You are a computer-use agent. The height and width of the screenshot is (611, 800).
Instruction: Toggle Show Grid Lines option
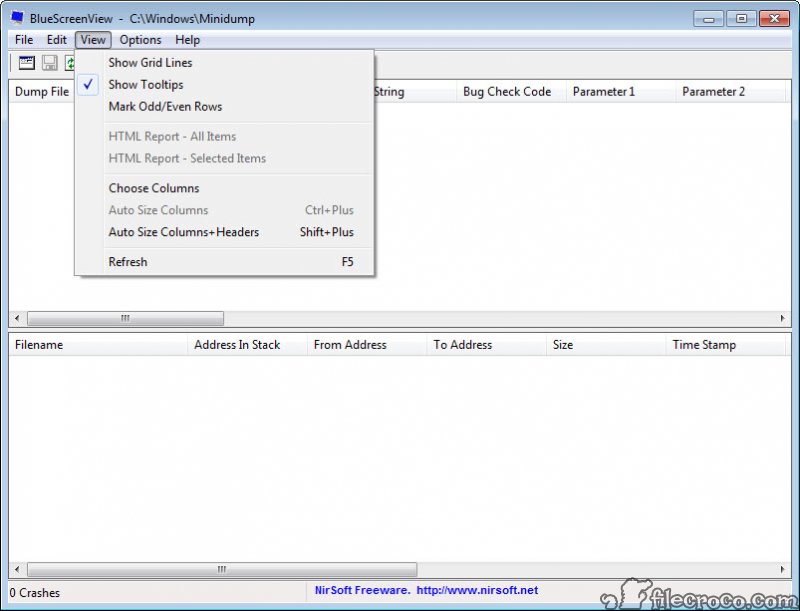(224, 63)
